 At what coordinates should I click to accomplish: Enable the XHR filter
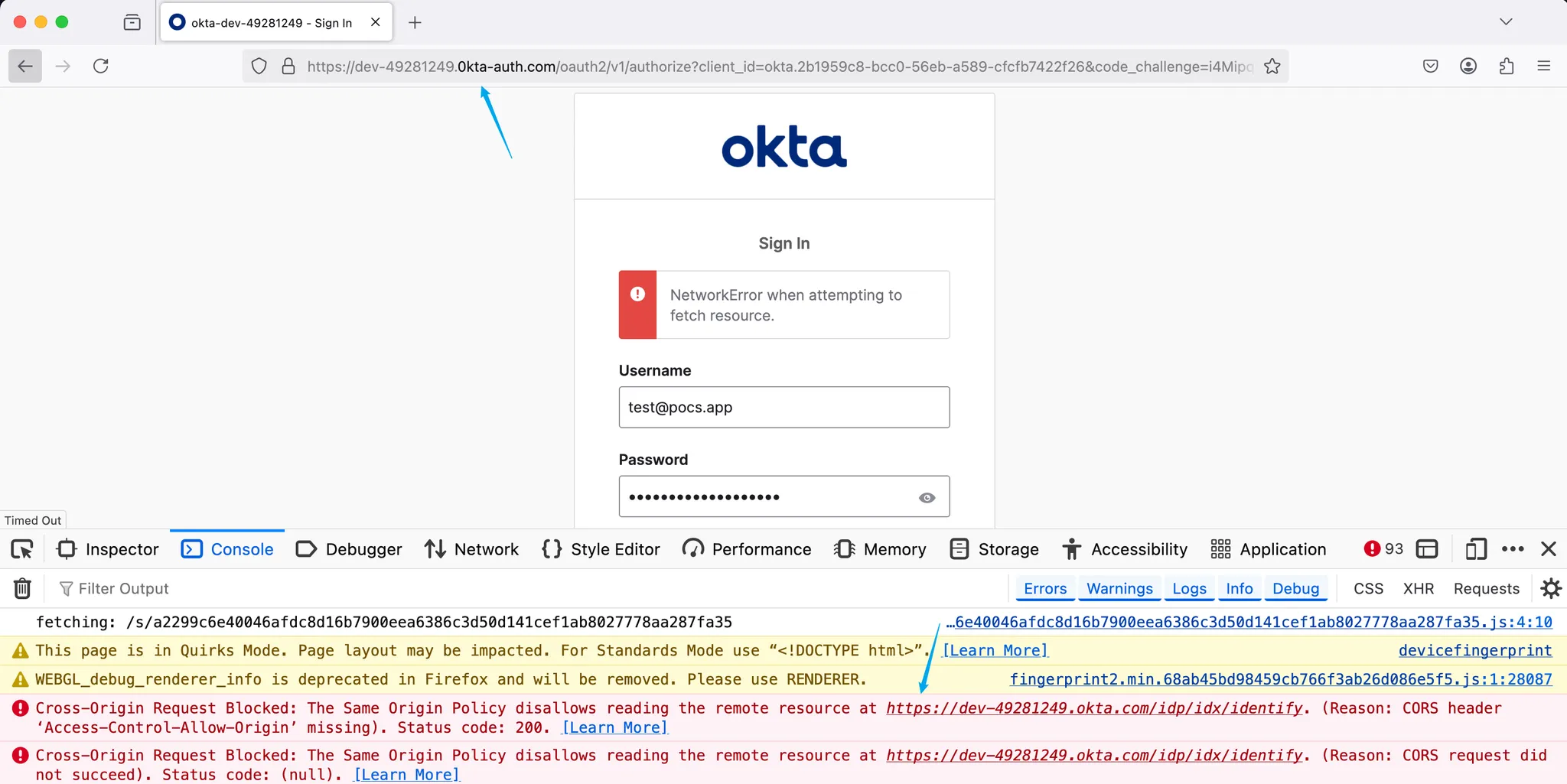pyautogui.click(x=1418, y=588)
